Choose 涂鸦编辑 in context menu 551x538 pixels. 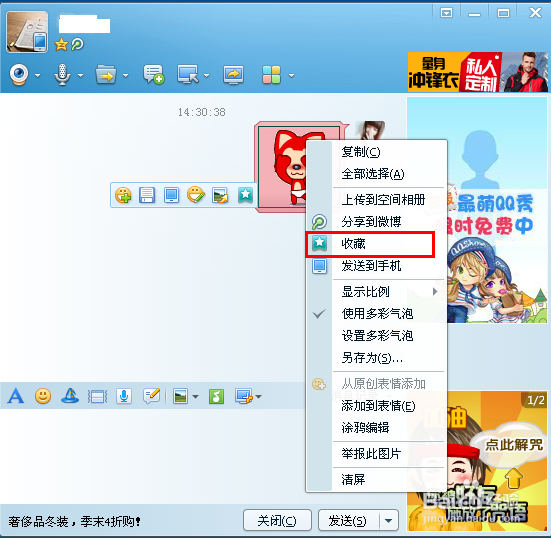click(377, 428)
